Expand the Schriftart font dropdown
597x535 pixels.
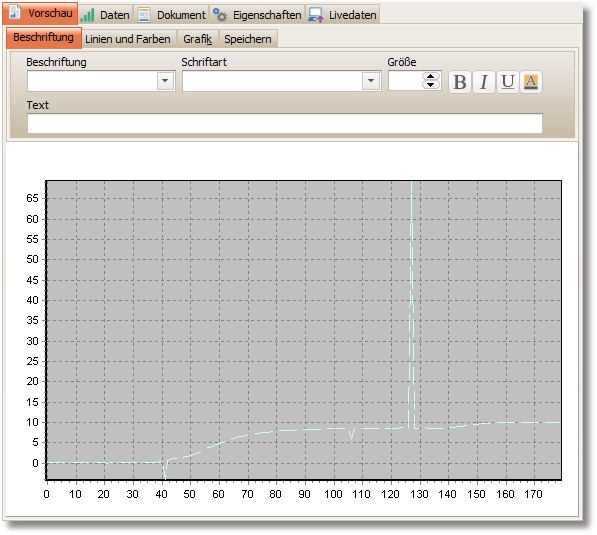(x=371, y=81)
